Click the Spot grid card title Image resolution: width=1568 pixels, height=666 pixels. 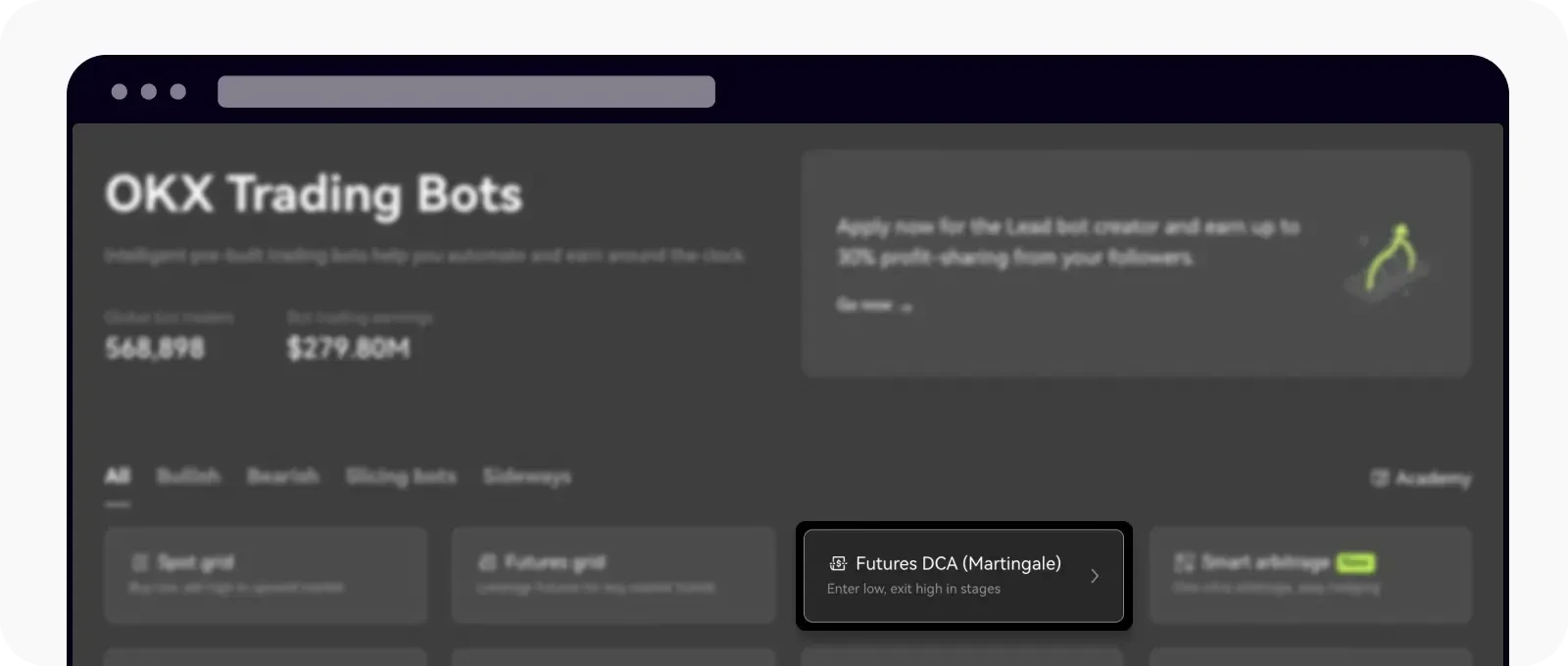[x=195, y=562]
